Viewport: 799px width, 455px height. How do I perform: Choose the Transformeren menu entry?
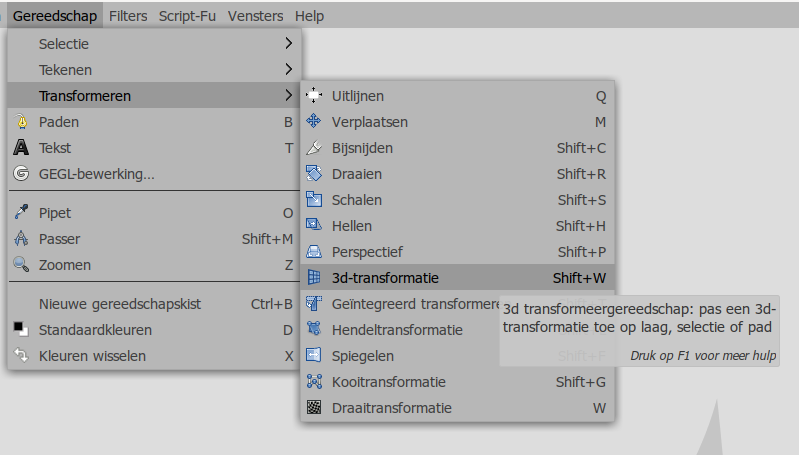point(154,95)
